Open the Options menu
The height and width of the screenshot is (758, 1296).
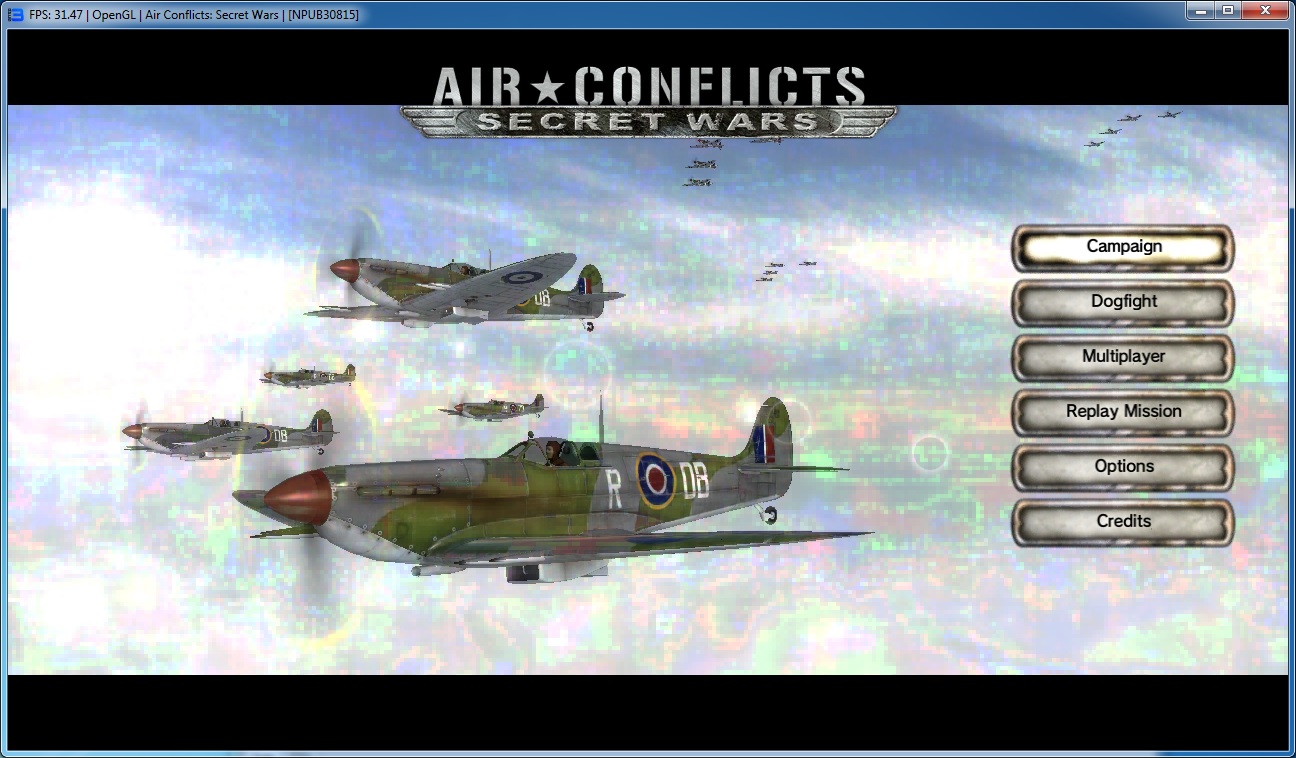point(1123,467)
